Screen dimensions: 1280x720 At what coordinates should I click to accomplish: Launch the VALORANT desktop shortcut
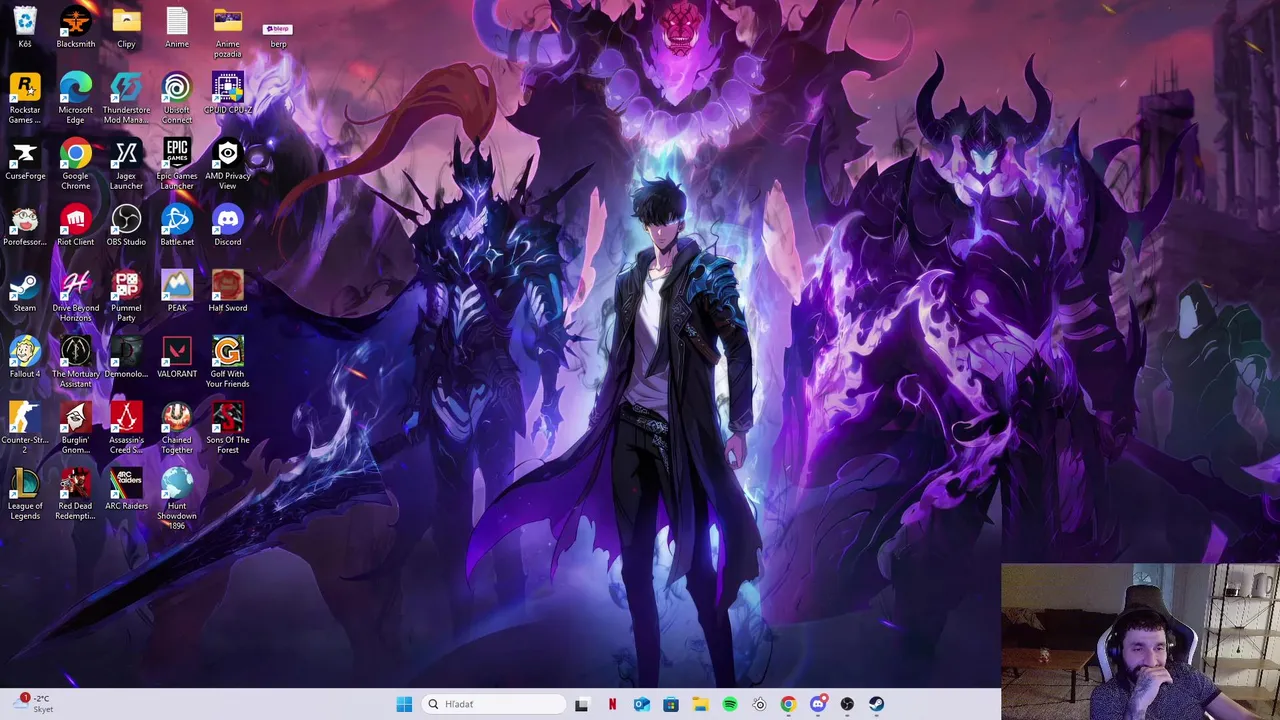point(177,357)
